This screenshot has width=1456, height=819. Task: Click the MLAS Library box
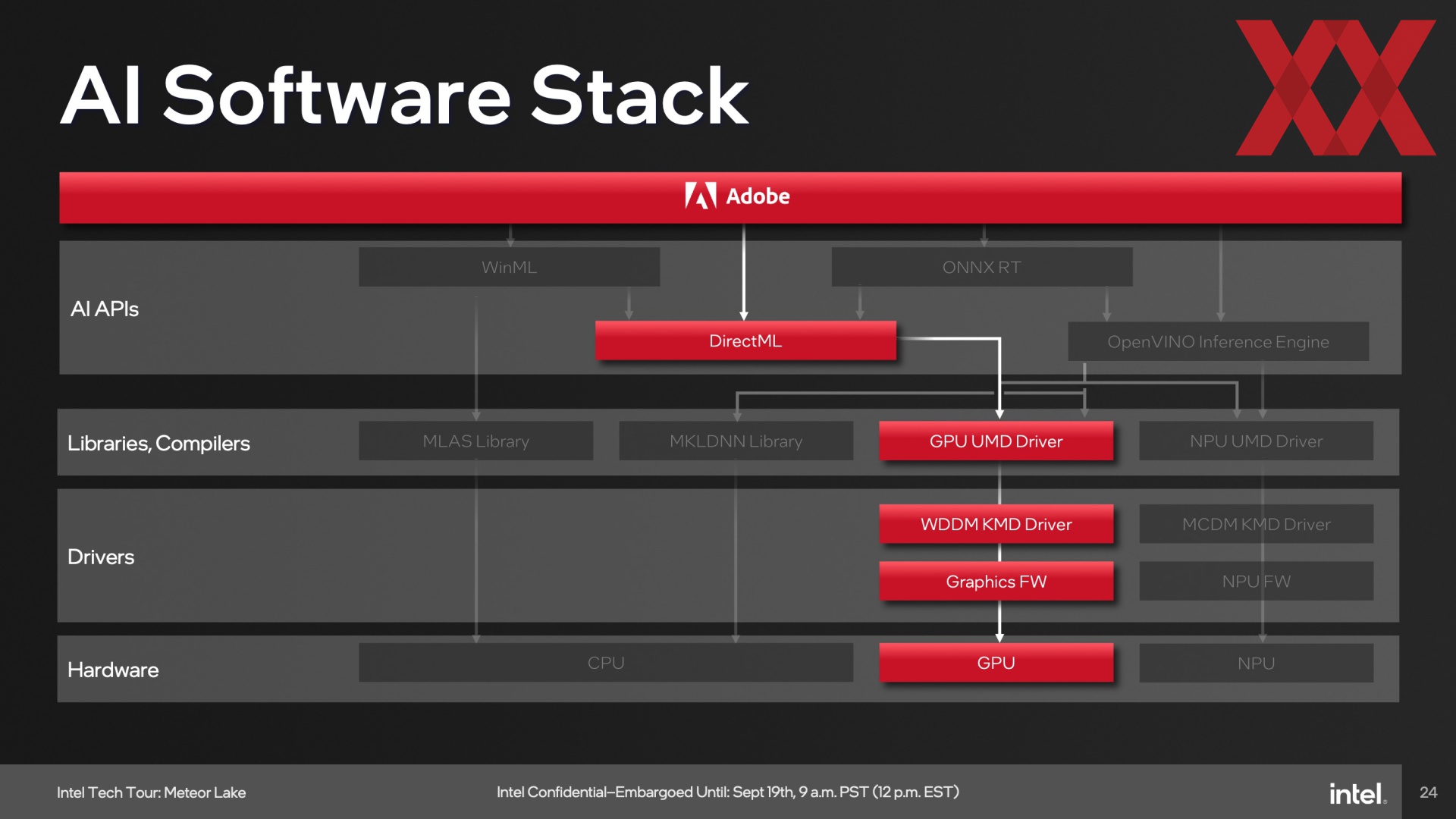475,441
